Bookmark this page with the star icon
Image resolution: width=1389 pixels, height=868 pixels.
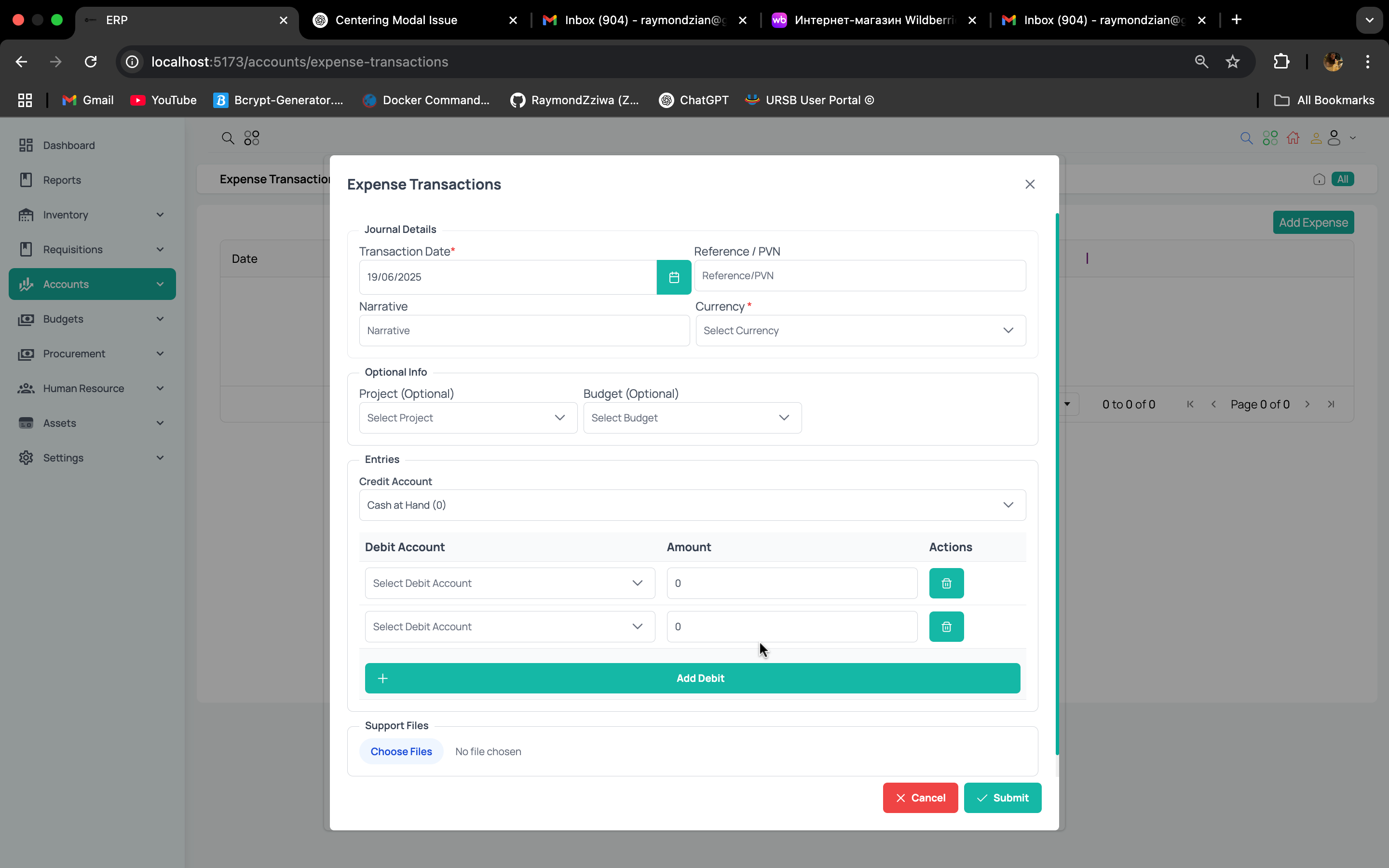[x=1232, y=61]
